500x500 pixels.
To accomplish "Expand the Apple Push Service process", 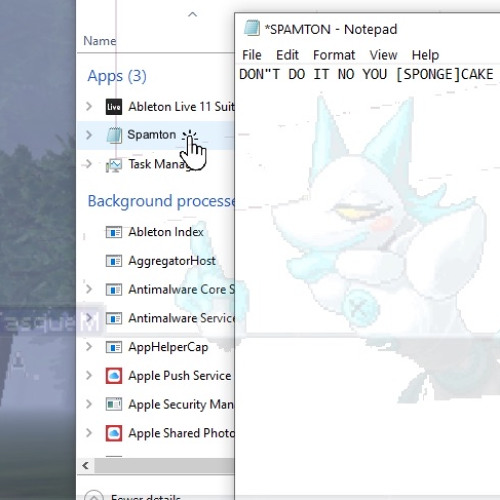I will 89,375.
